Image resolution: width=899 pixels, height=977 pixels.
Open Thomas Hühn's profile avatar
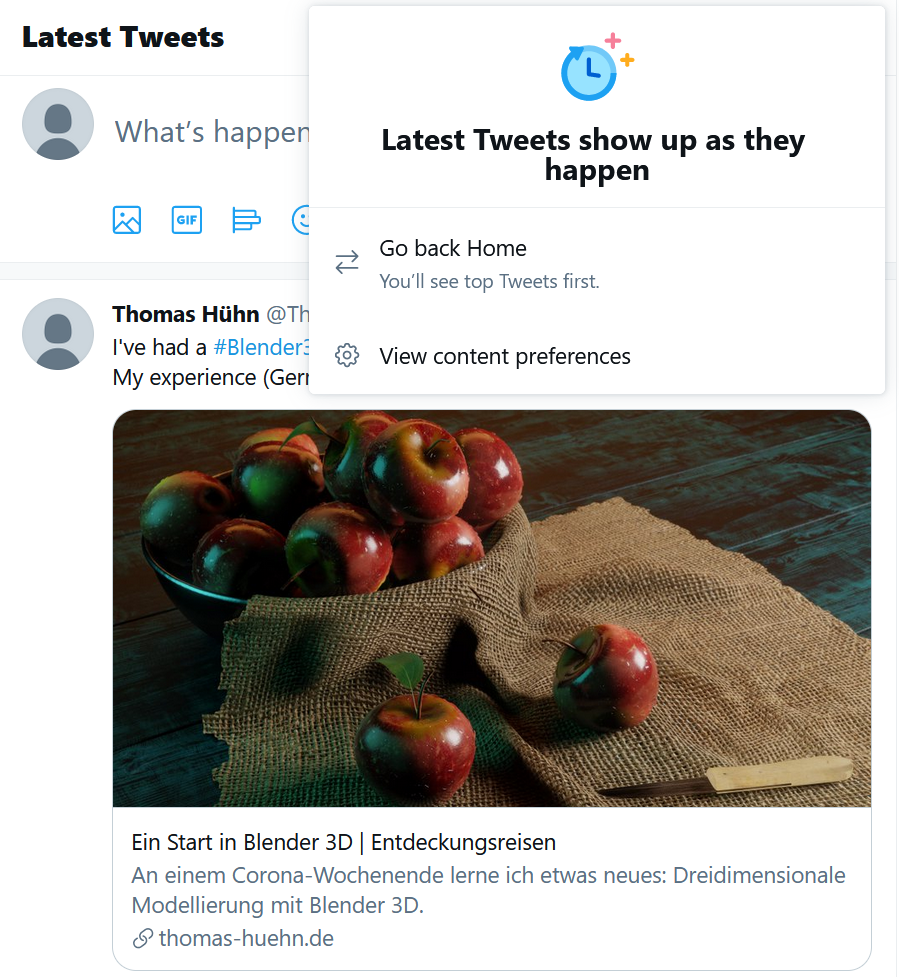(x=58, y=334)
